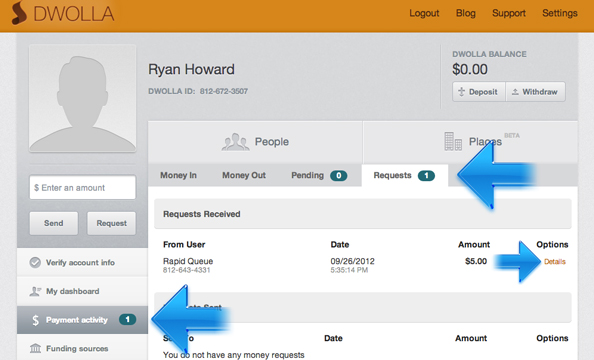Click the DWOLLA BALANCE label
The image size is (594, 360).
point(489,54)
